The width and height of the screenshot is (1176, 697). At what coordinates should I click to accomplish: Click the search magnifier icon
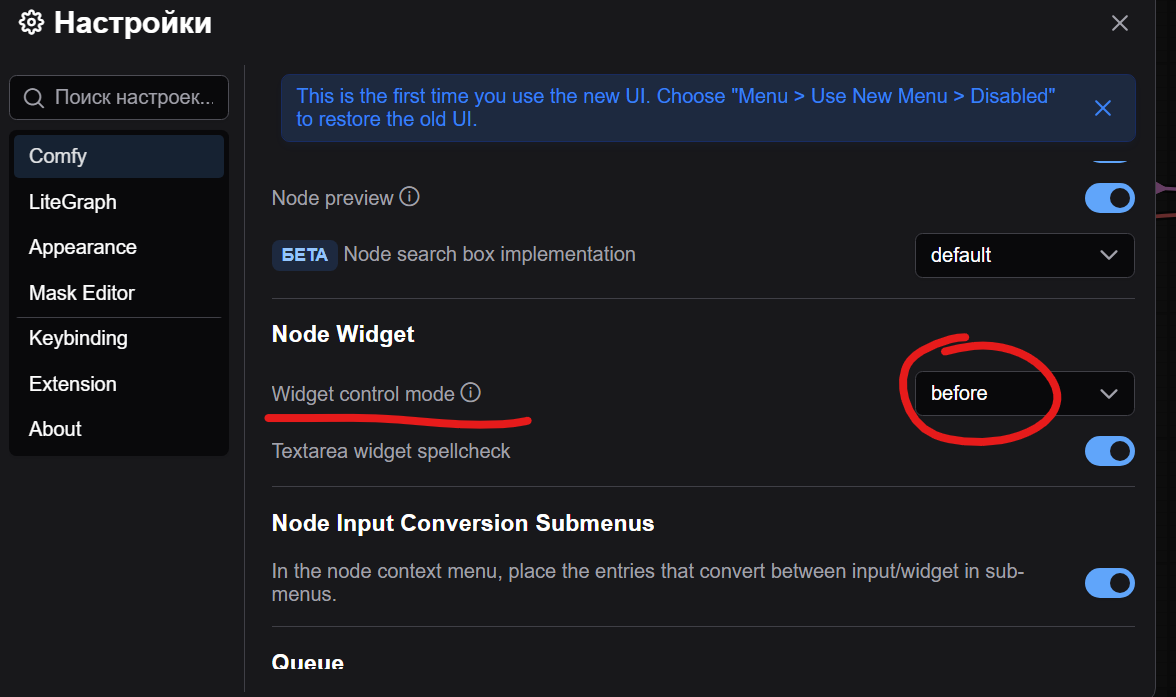34,98
